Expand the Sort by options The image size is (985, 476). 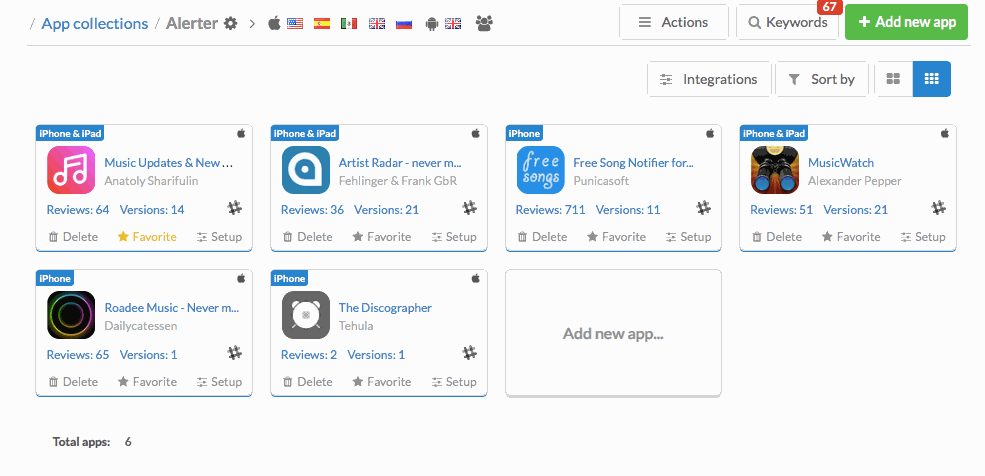tap(821, 79)
